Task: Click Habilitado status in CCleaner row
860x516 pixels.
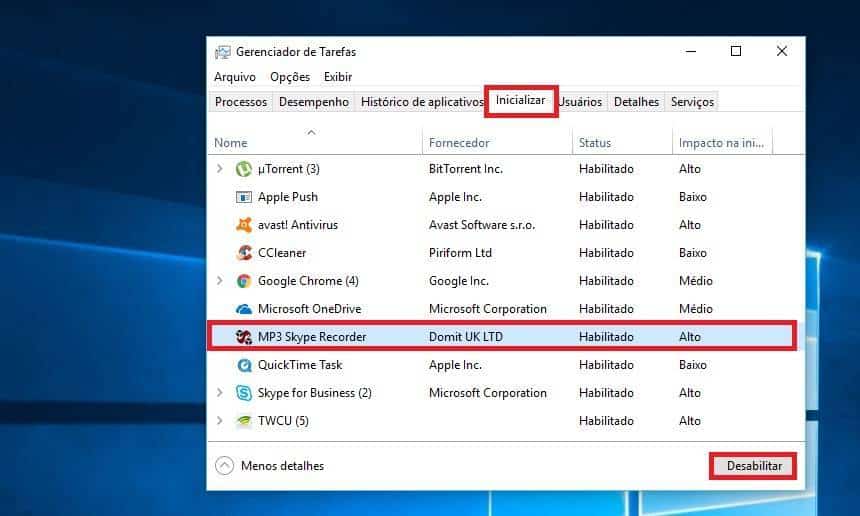Action: 606,253
